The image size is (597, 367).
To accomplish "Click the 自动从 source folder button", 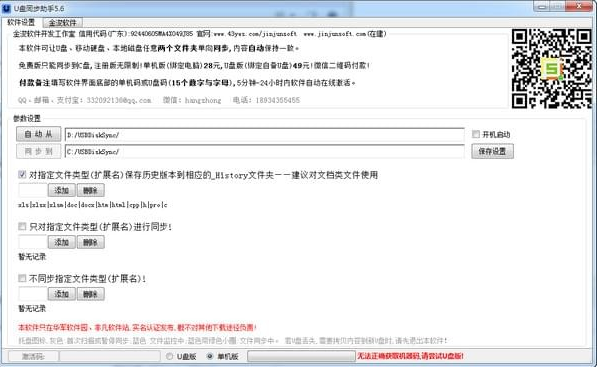I will coord(38,134).
